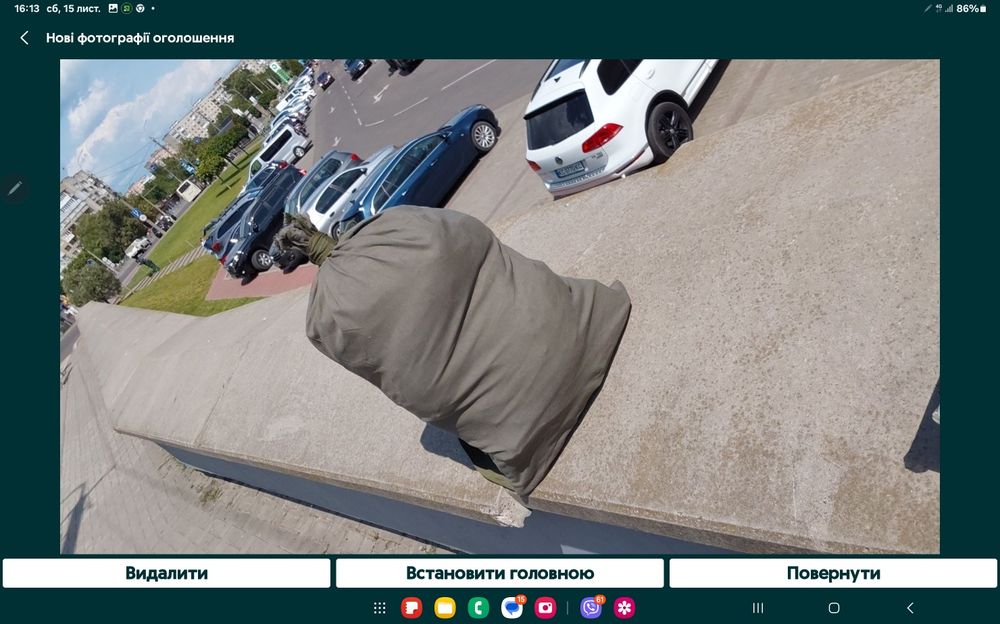This screenshot has height=624, width=1000.
Task: Tap the battery 86% indicator
Action: pyautogui.click(x=971, y=8)
